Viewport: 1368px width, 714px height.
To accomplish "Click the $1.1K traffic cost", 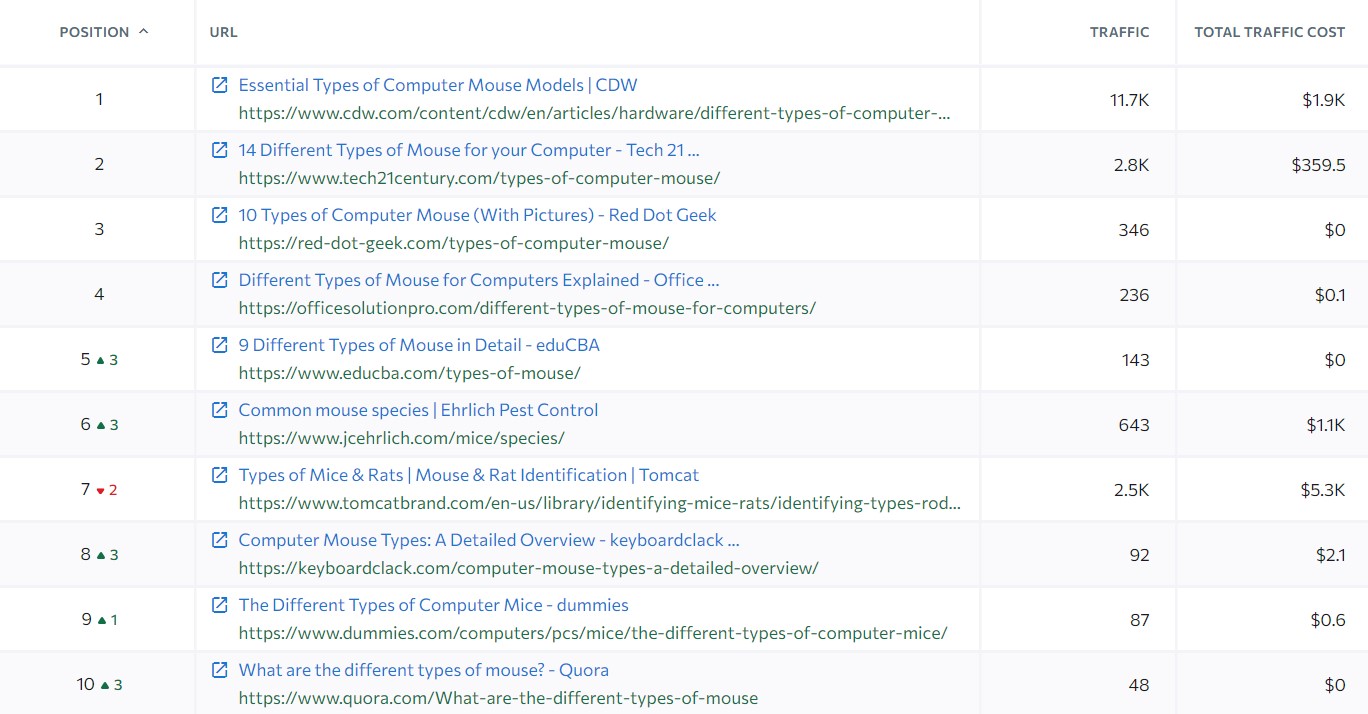I will 1326,425.
